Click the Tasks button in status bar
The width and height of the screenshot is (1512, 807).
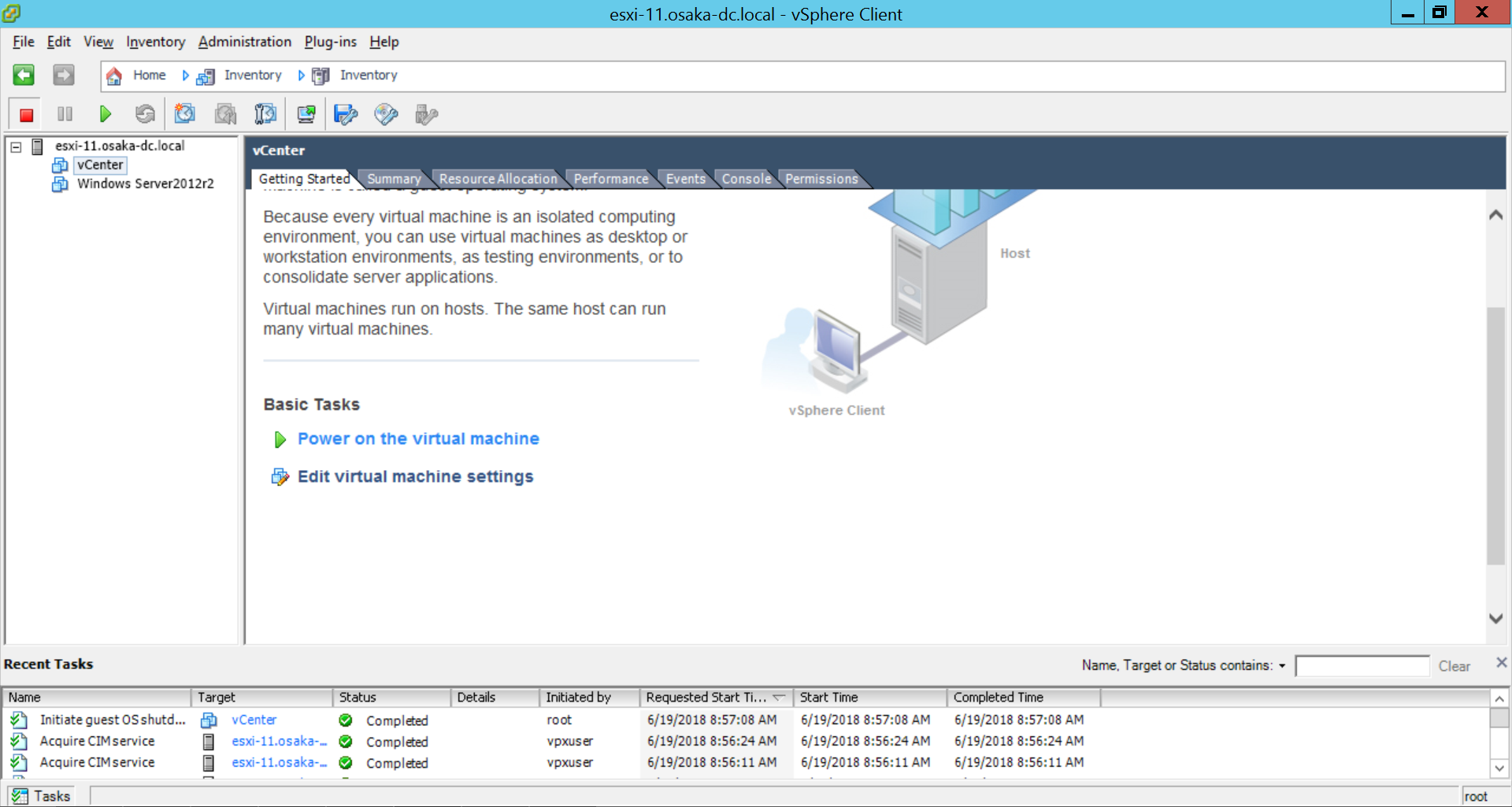42,796
